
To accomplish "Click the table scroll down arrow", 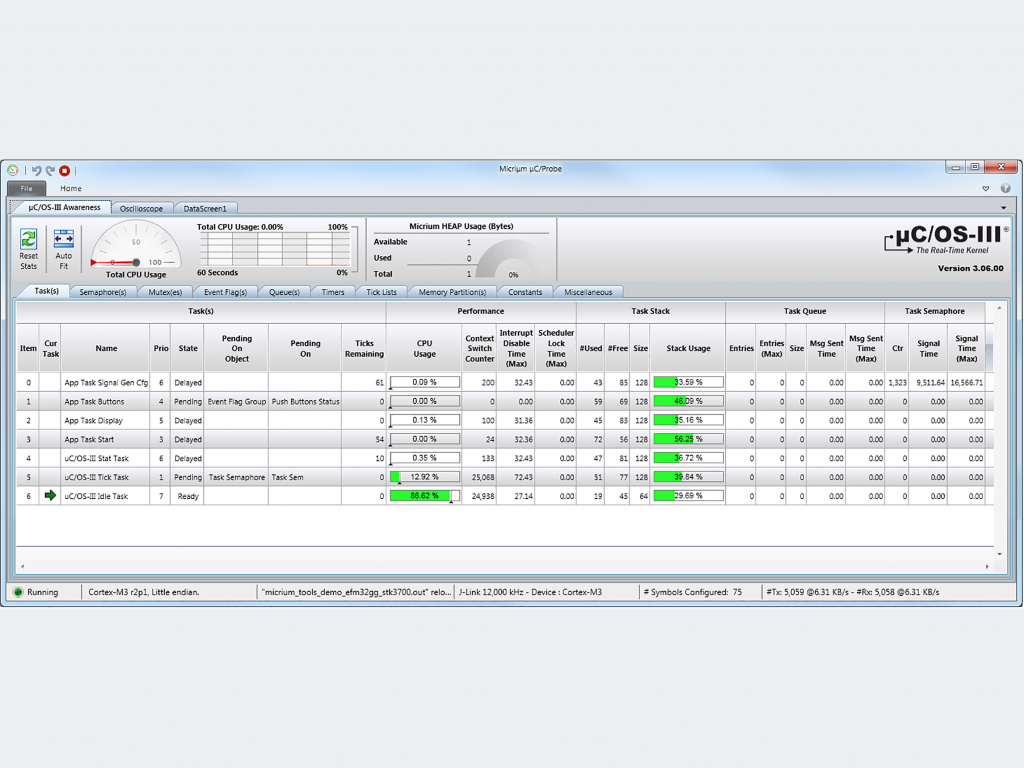I will point(999,554).
